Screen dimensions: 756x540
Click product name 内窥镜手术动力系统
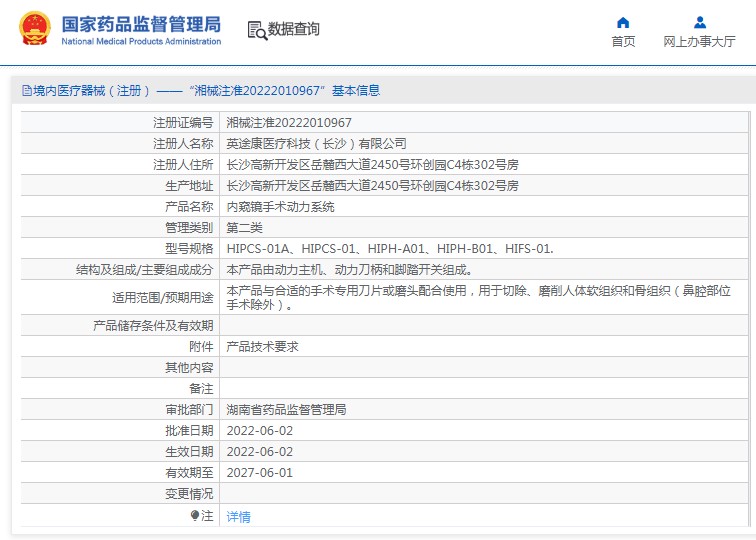pyautogui.click(x=280, y=207)
